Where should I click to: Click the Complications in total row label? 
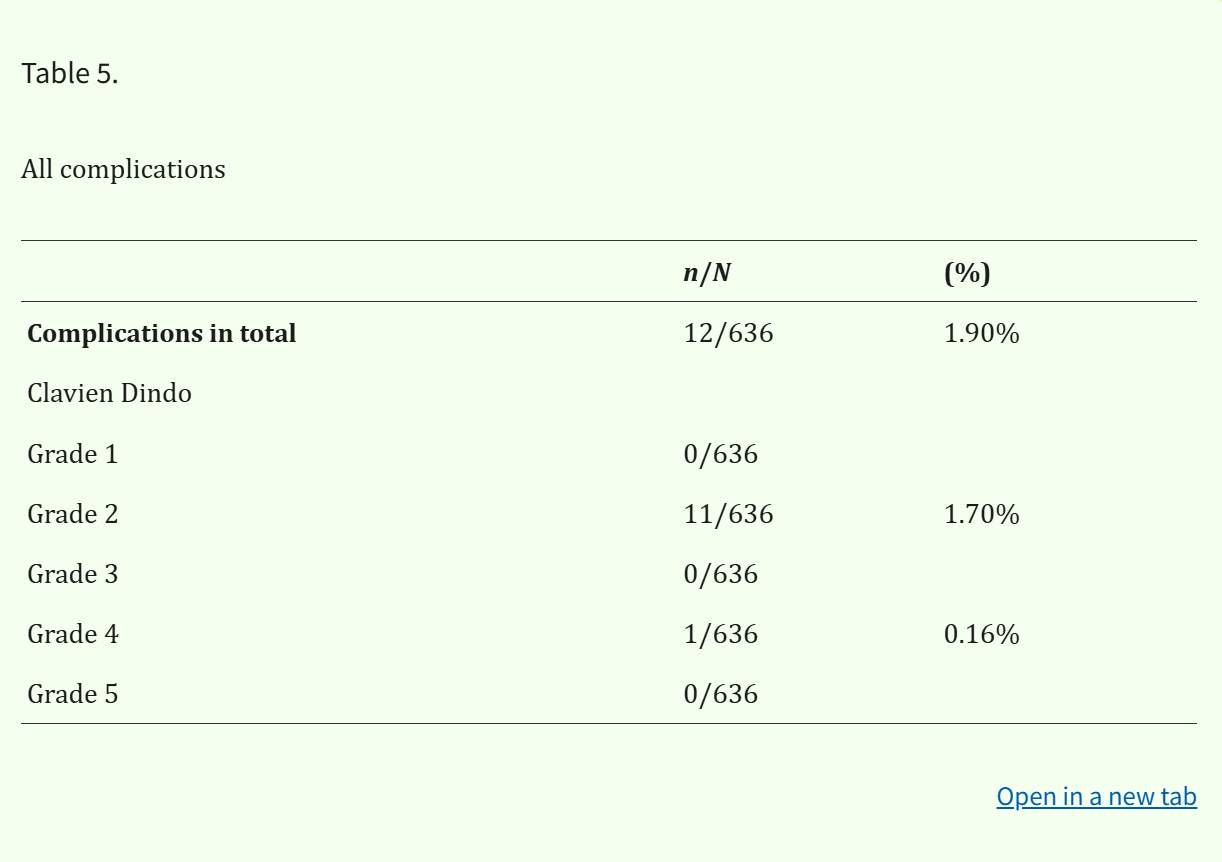click(162, 333)
